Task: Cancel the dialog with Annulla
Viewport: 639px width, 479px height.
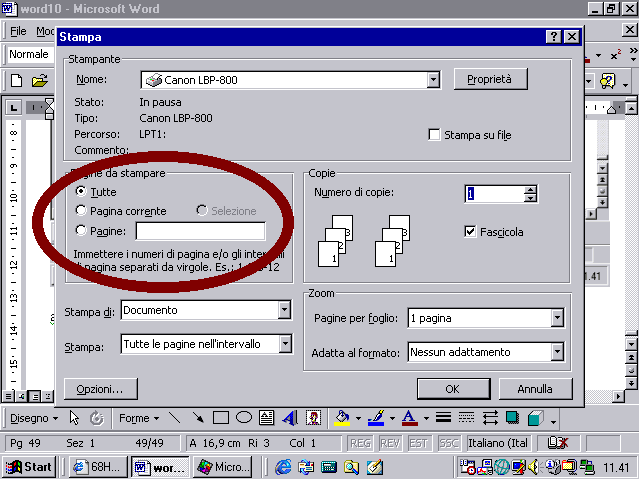Action: pos(535,389)
